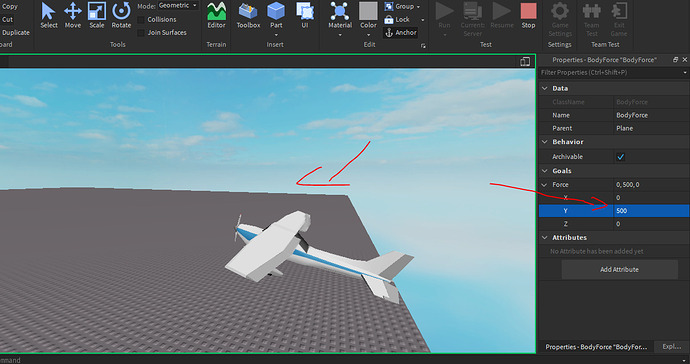The image size is (690, 364).
Task: Open the Run dropdown arrow
Action: tap(444, 35)
